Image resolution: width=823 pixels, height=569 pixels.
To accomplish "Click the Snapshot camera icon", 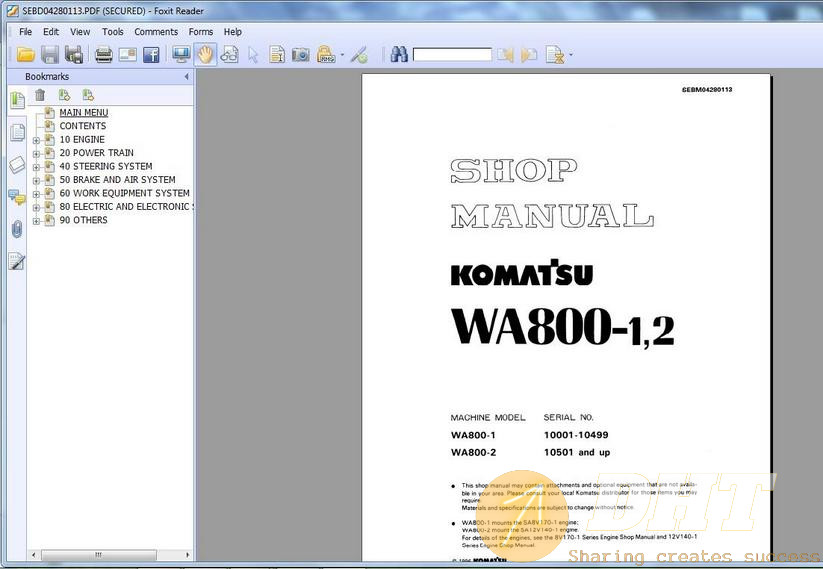I will pyautogui.click(x=301, y=54).
